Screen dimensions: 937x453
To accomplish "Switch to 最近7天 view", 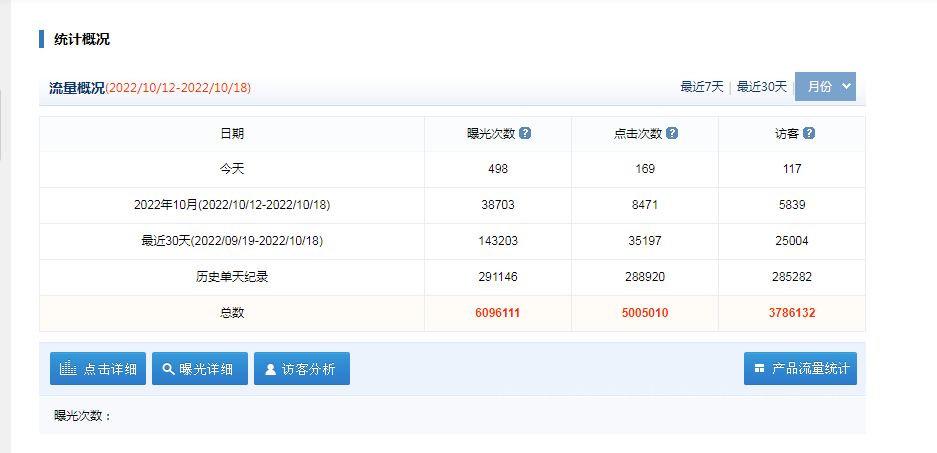I will tap(701, 87).
